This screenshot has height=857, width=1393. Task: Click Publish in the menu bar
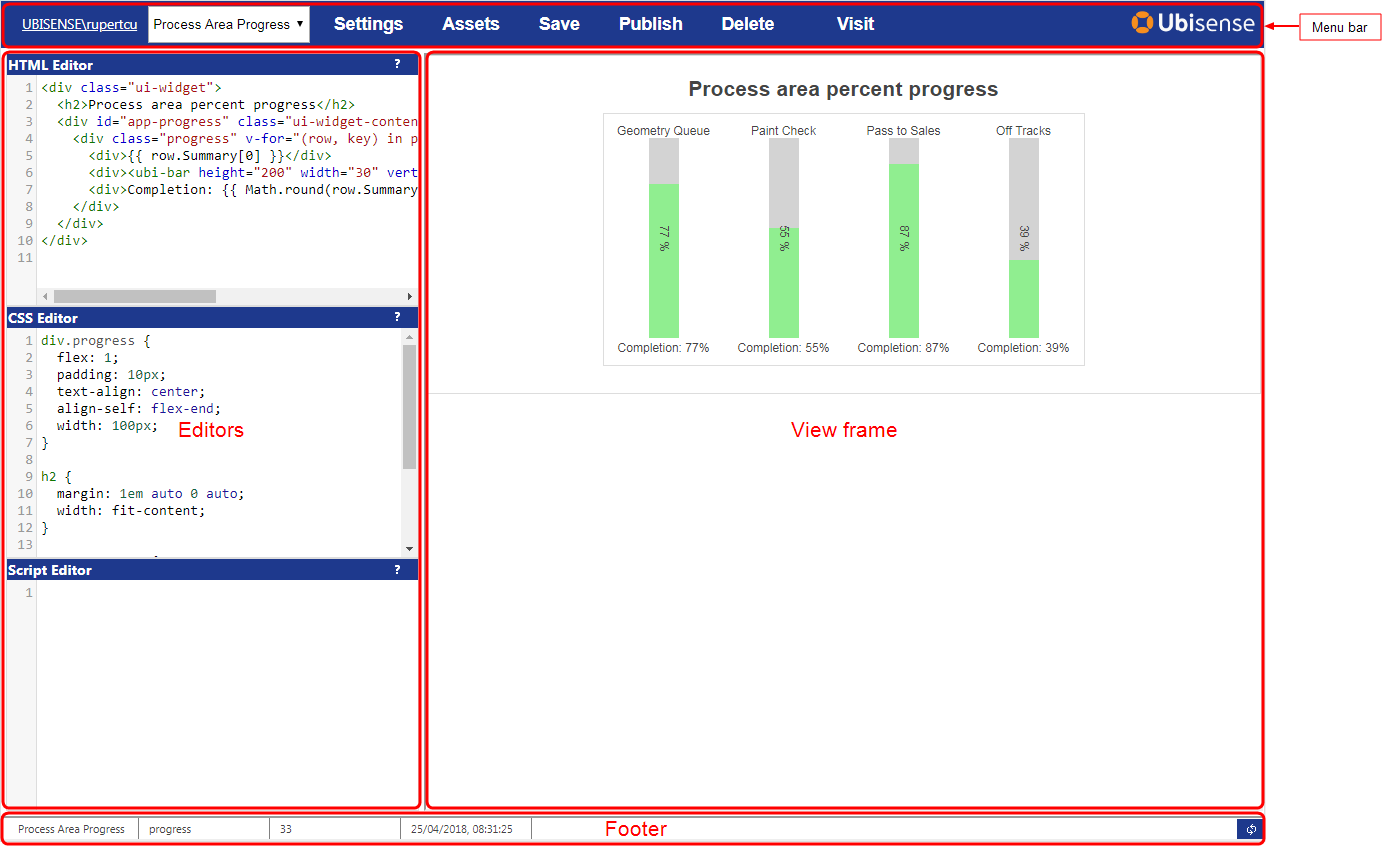651,24
